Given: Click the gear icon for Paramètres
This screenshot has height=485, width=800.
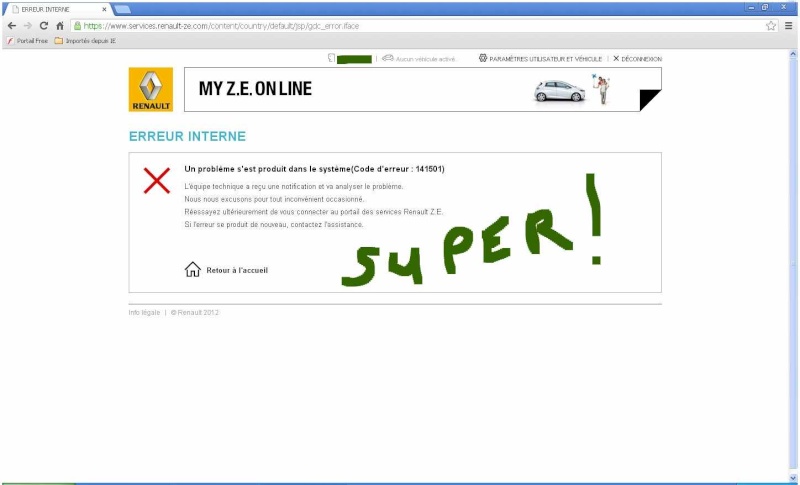Looking at the screenshot, I should 483,58.
